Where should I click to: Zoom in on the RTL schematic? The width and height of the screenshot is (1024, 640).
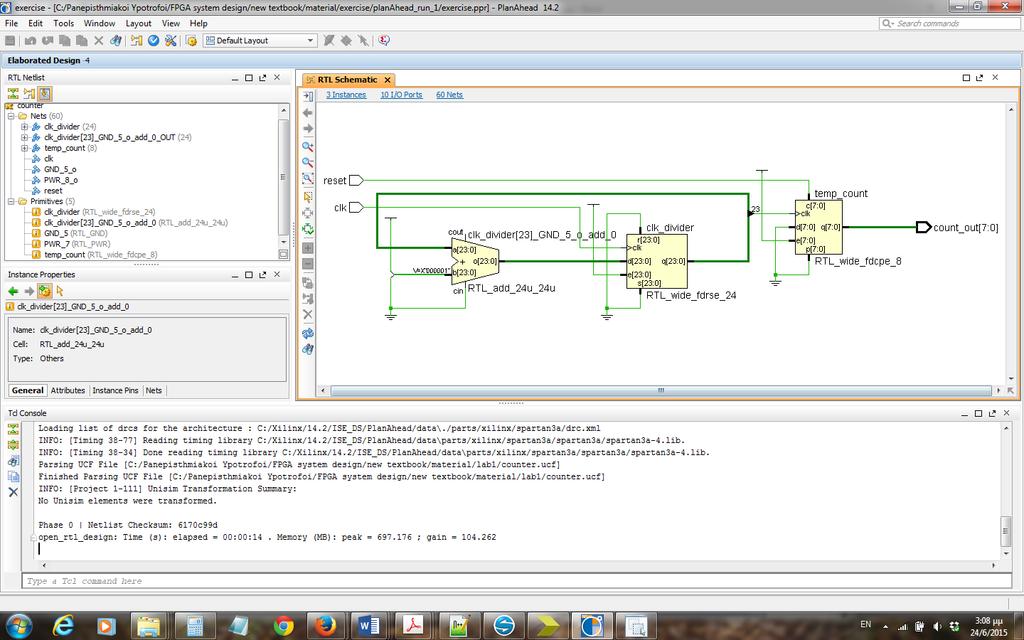pyautogui.click(x=308, y=146)
